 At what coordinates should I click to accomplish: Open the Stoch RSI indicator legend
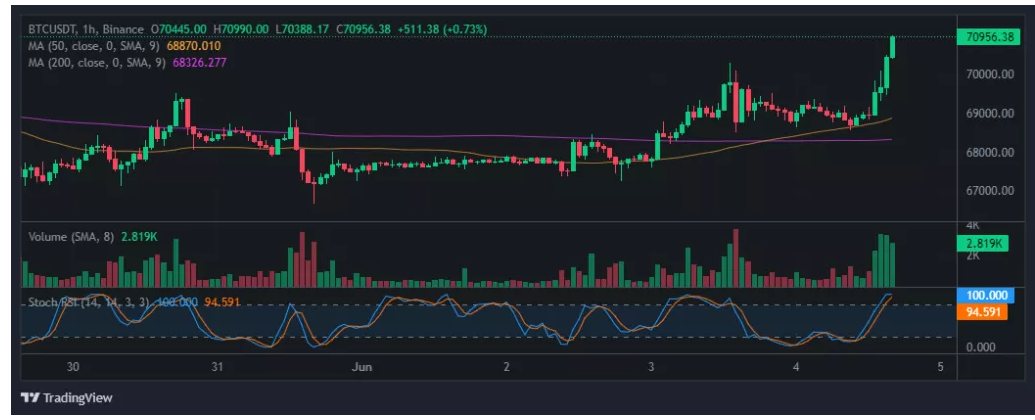tap(90, 301)
